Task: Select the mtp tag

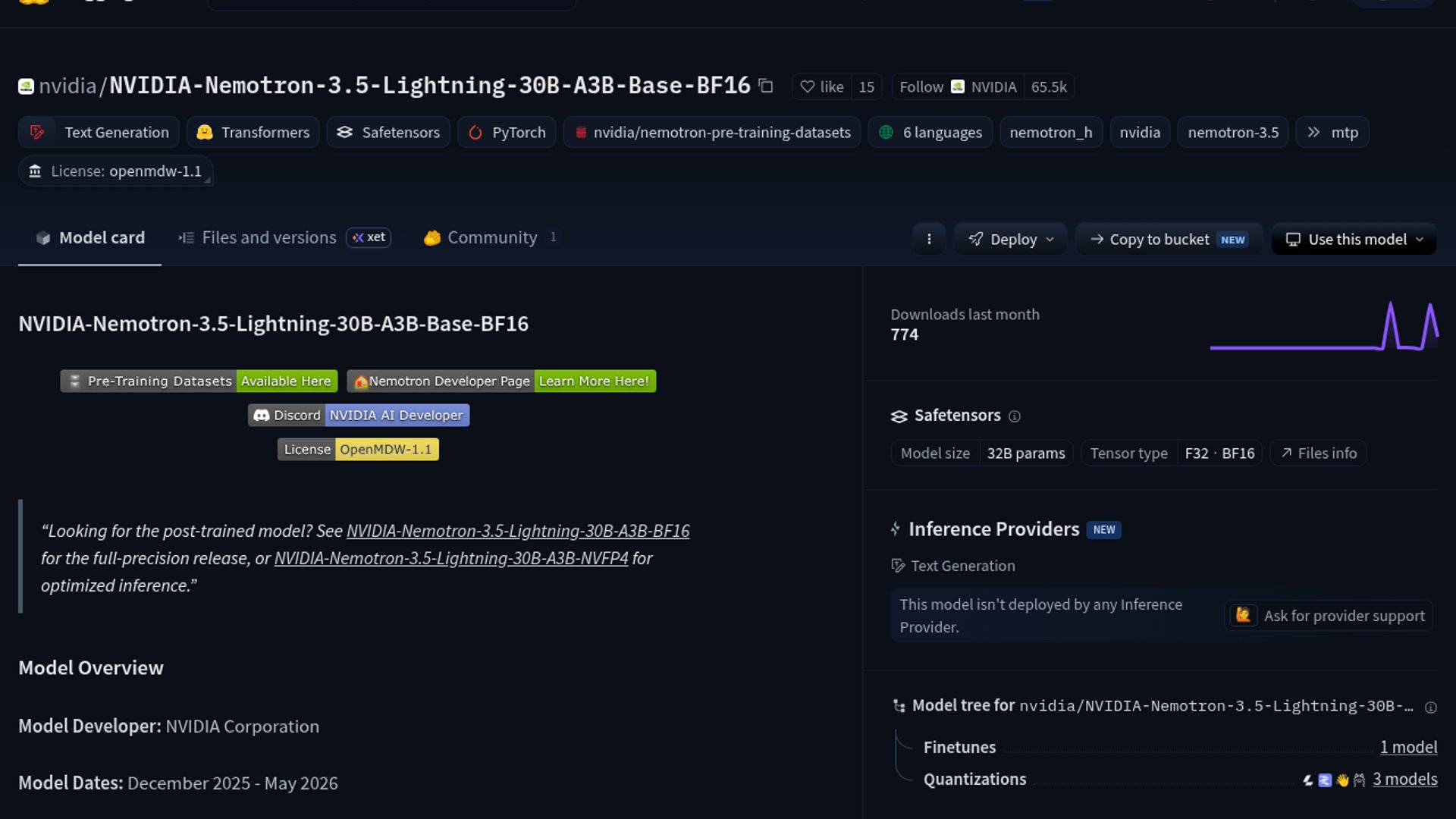Action: click(1332, 132)
